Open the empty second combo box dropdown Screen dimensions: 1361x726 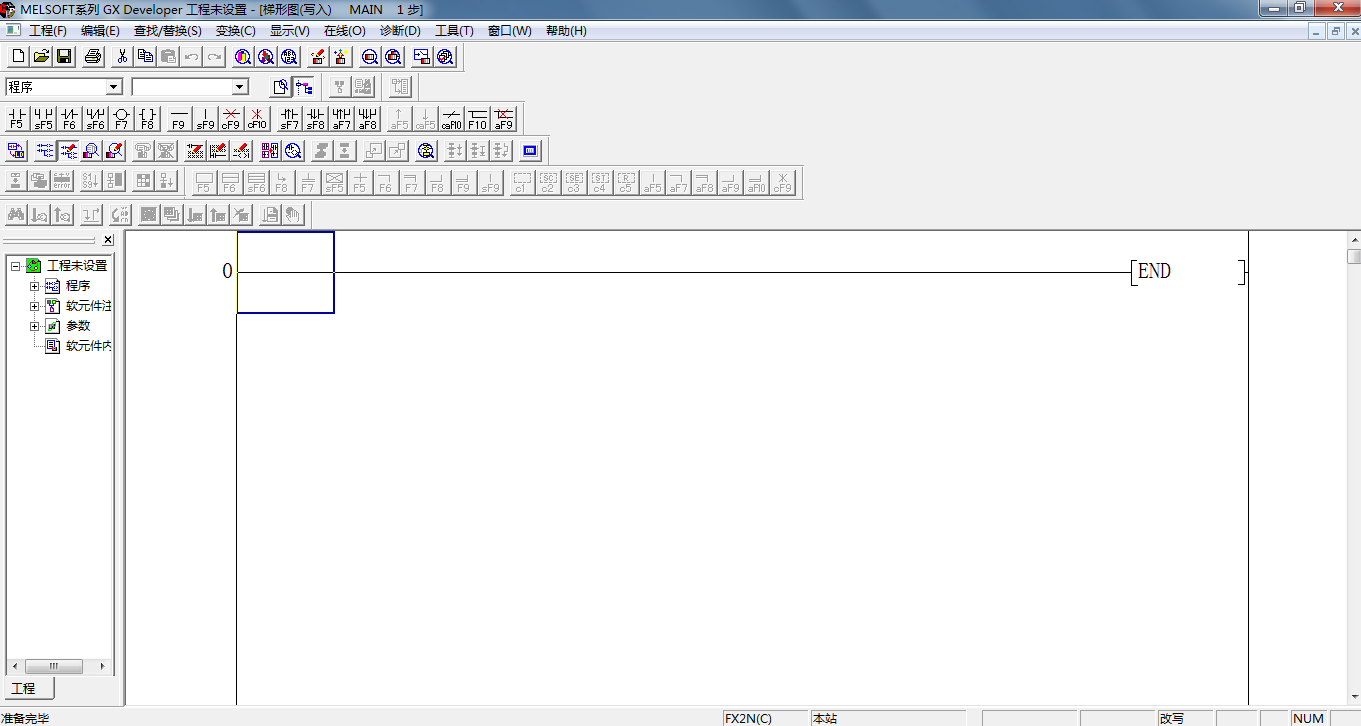(239, 87)
